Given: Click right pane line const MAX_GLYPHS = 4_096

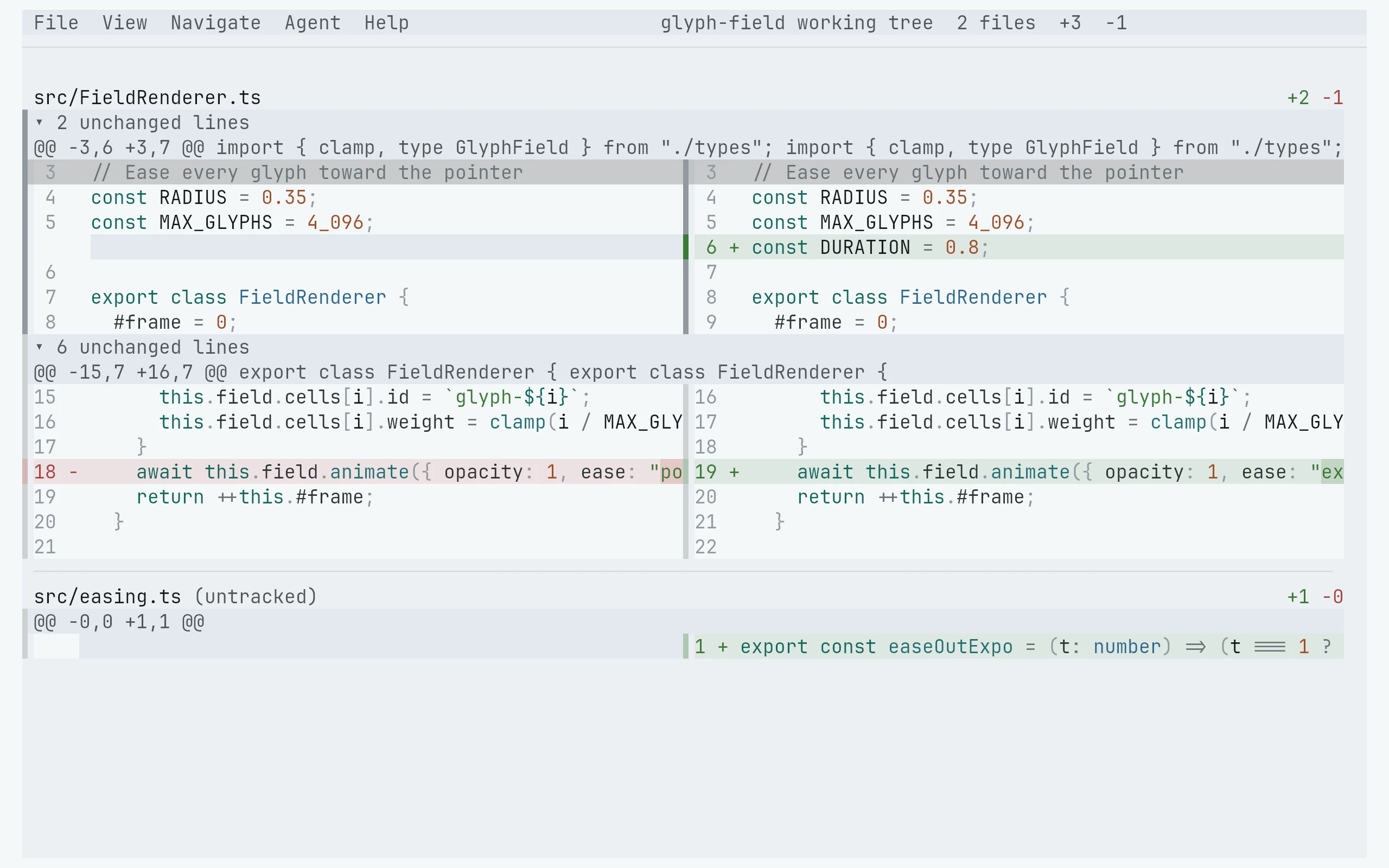Looking at the screenshot, I should pos(1019,222).
